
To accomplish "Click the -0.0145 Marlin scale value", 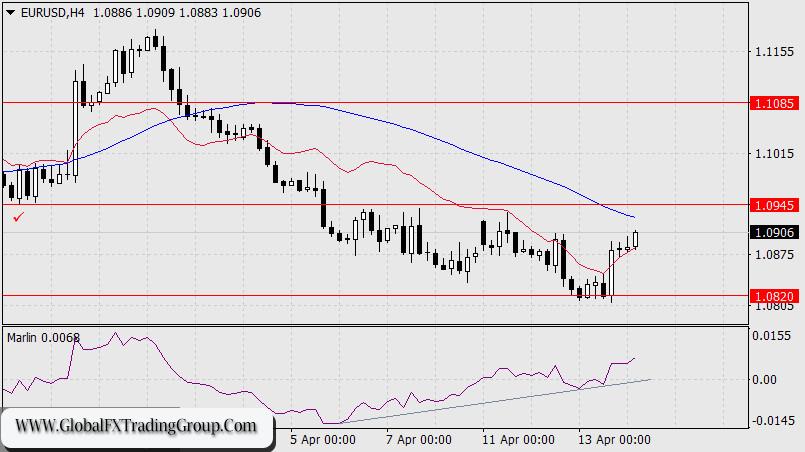I will (x=772, y=421).
